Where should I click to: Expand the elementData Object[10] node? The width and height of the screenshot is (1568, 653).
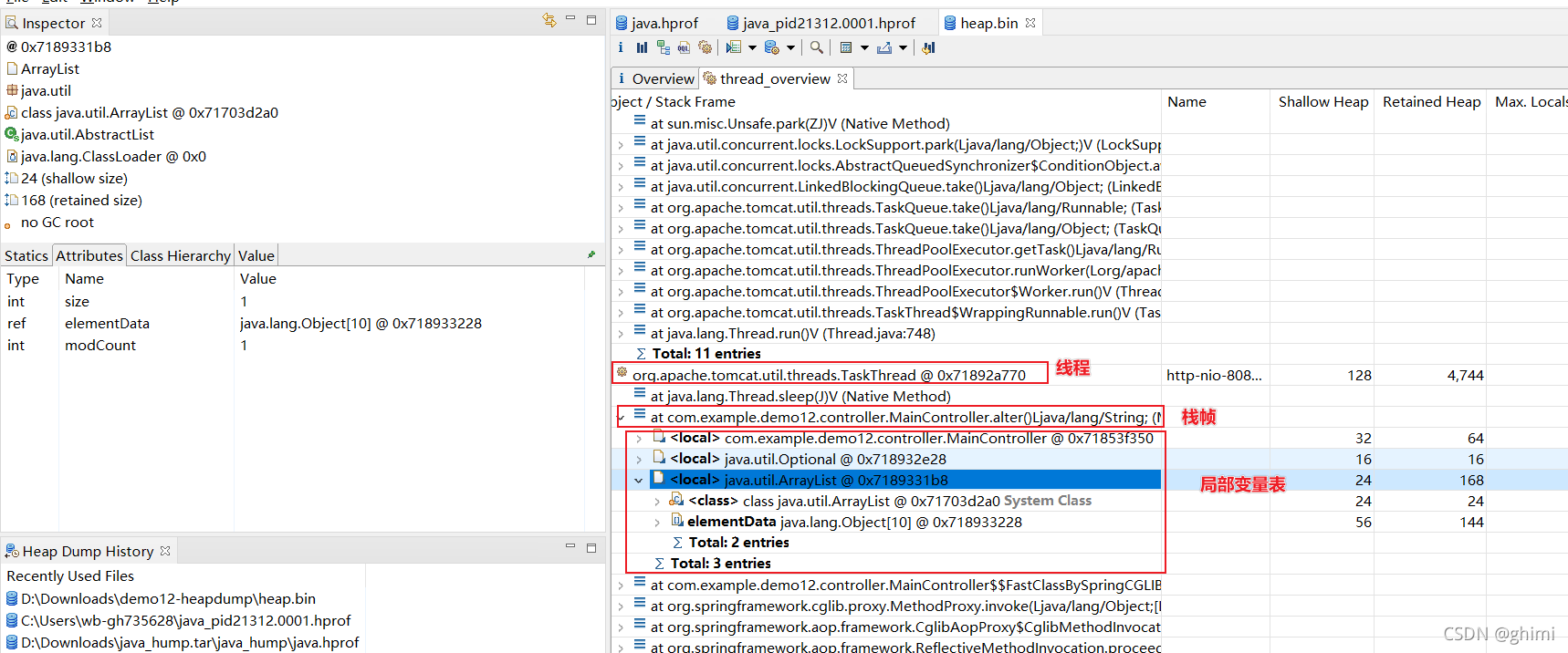click(x=657, y=523)
